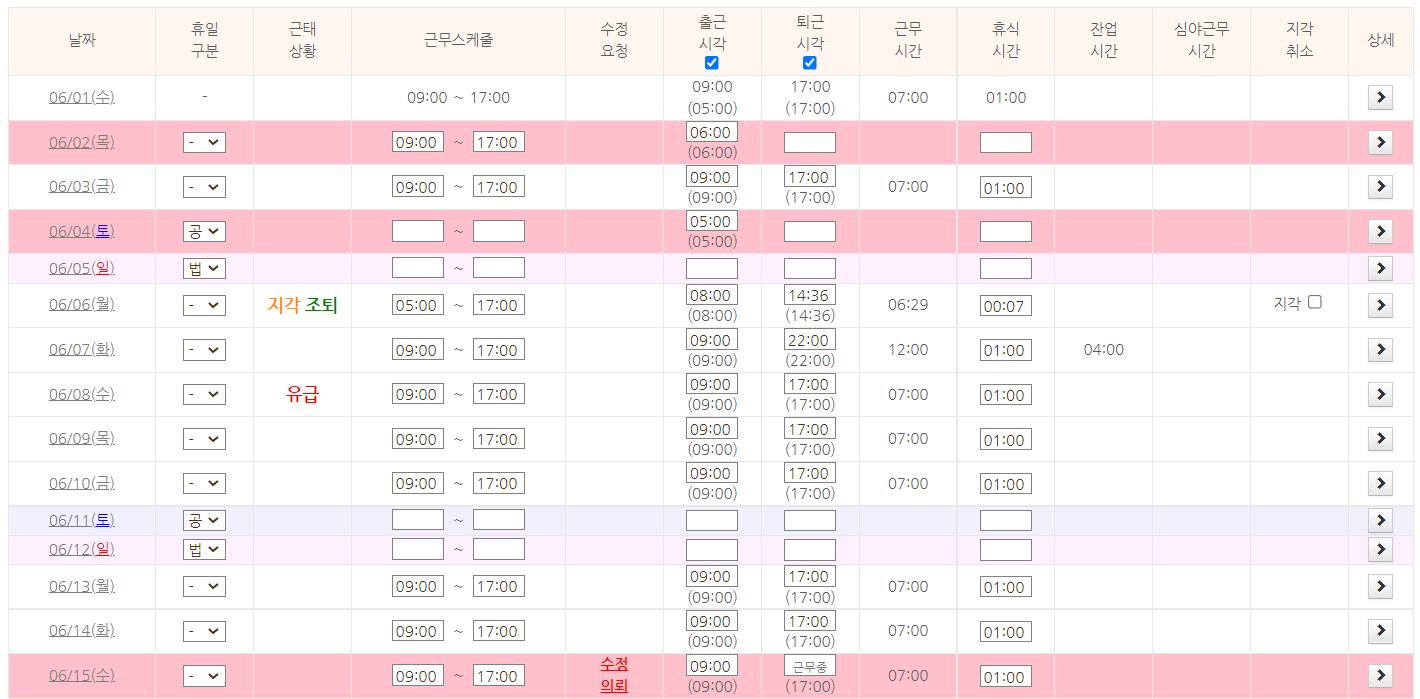Show details for 06/08 row

(1380, 394)
